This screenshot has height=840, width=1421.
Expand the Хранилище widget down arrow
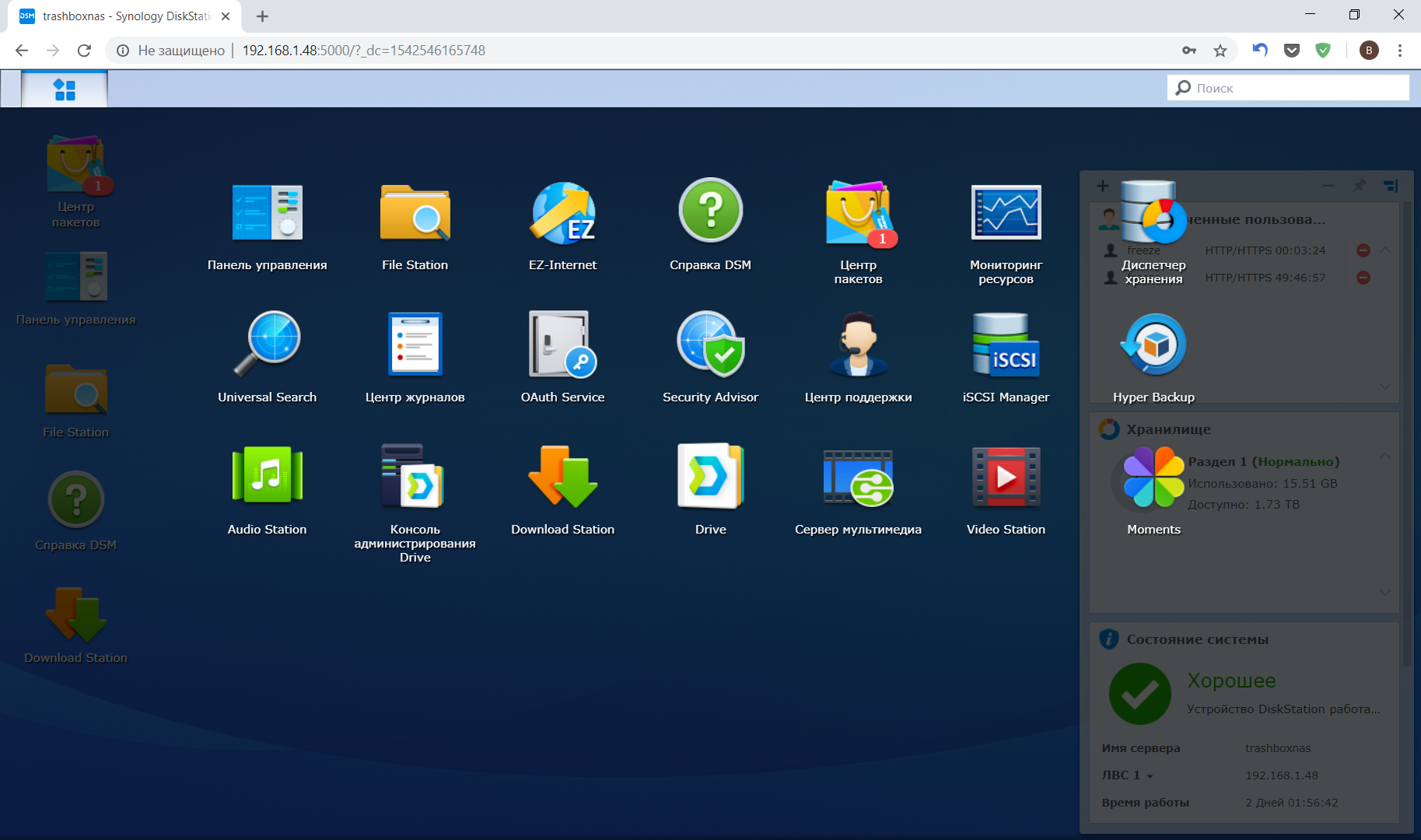1385,592
